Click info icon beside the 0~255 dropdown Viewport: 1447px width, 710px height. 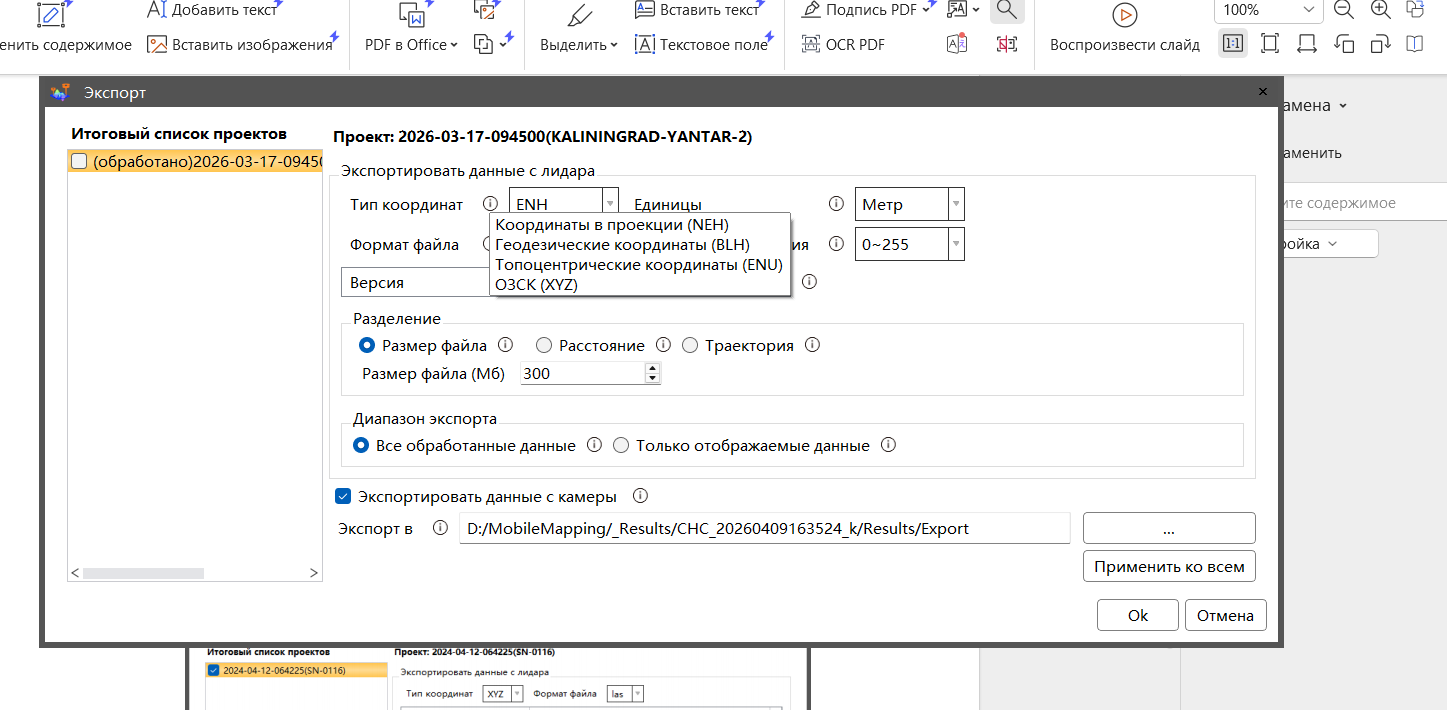836,244
